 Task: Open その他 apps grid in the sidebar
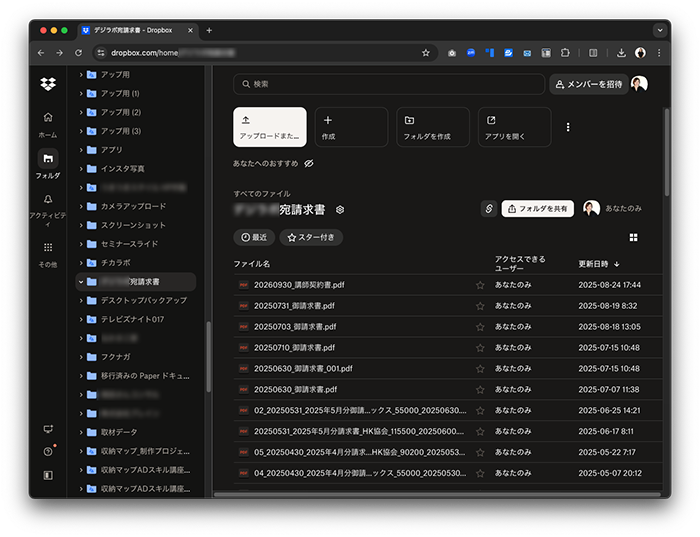pyautogui.click(x=48, y=254)
